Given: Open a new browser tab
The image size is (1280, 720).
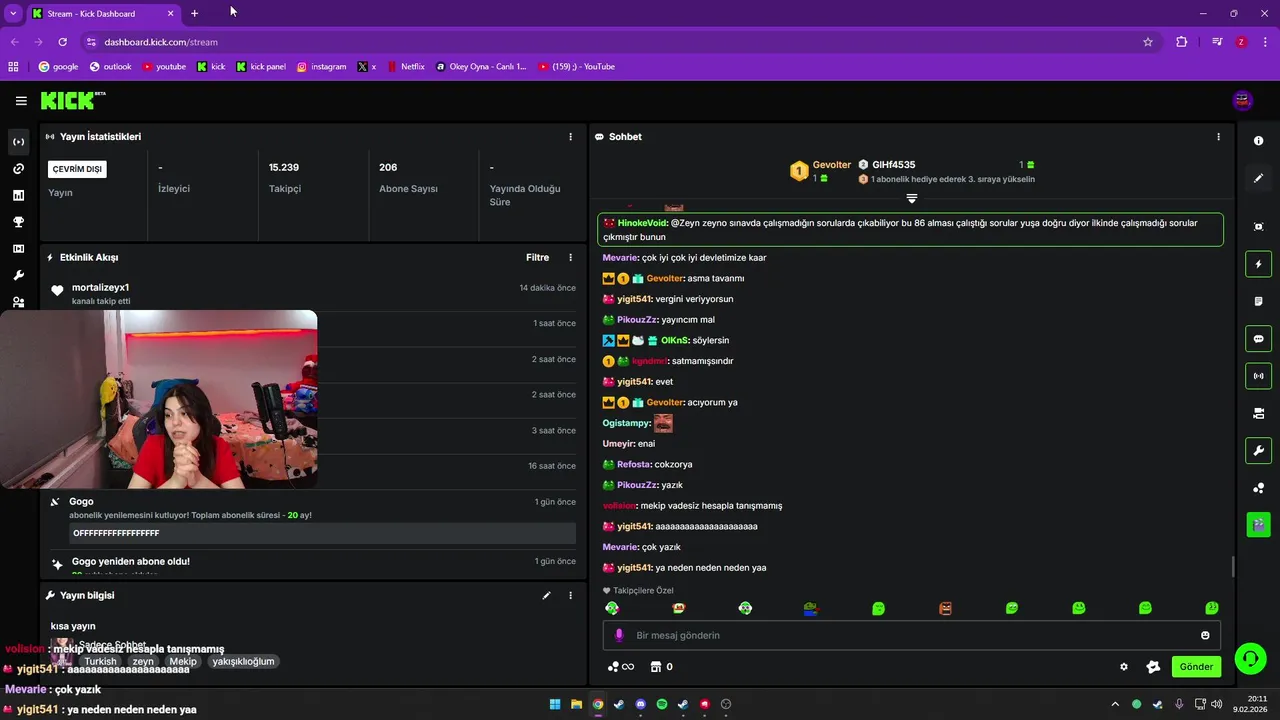Looking at the screenshot, I should tap(194, 14).
